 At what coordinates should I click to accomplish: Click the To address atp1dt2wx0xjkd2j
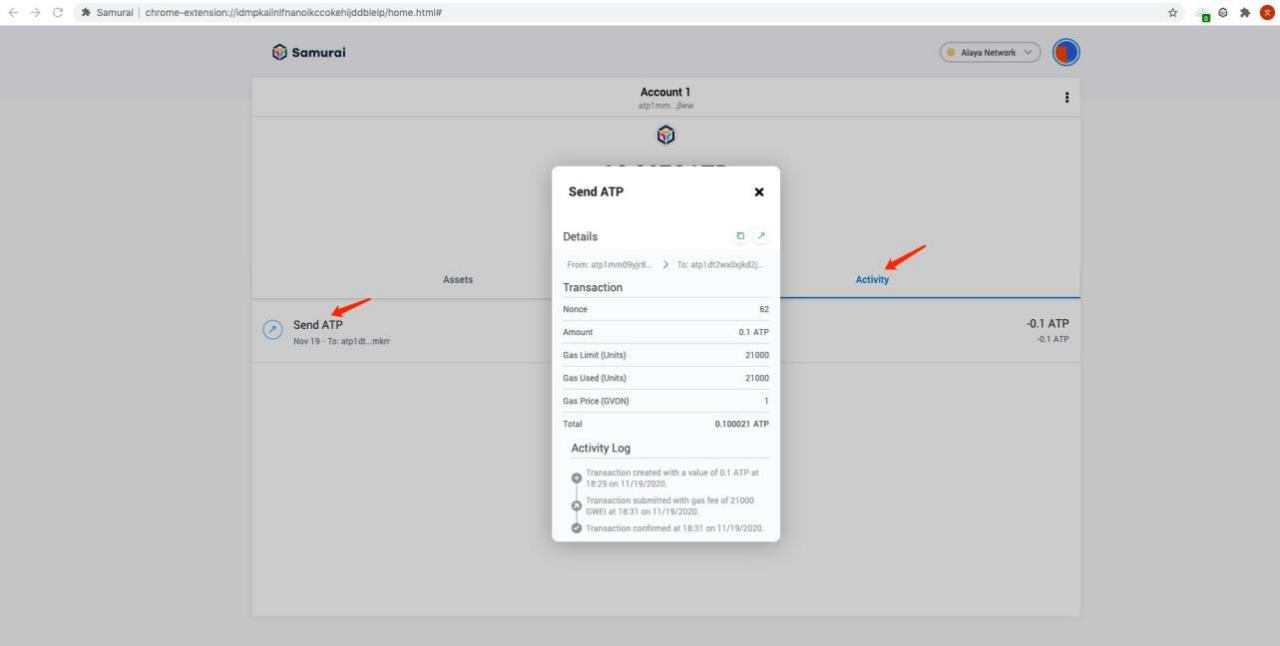pyautogui.click(x=720, y=264)
